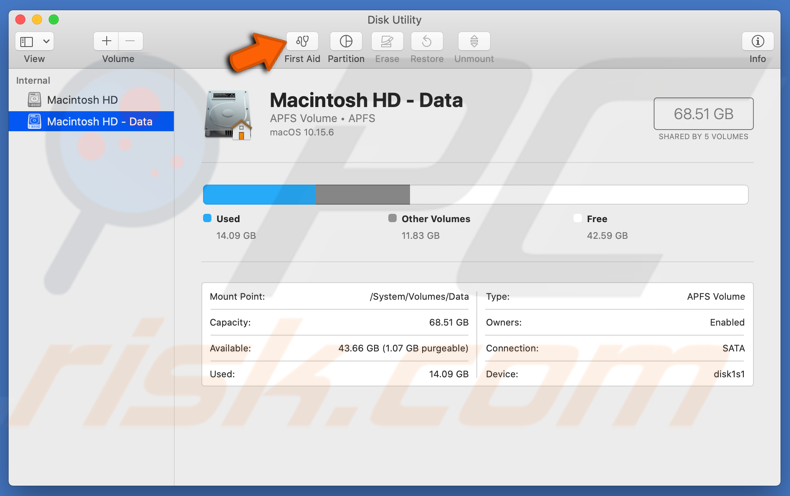
Task: Select Macintosh HD in sidebar
Action: pos(91,100)
